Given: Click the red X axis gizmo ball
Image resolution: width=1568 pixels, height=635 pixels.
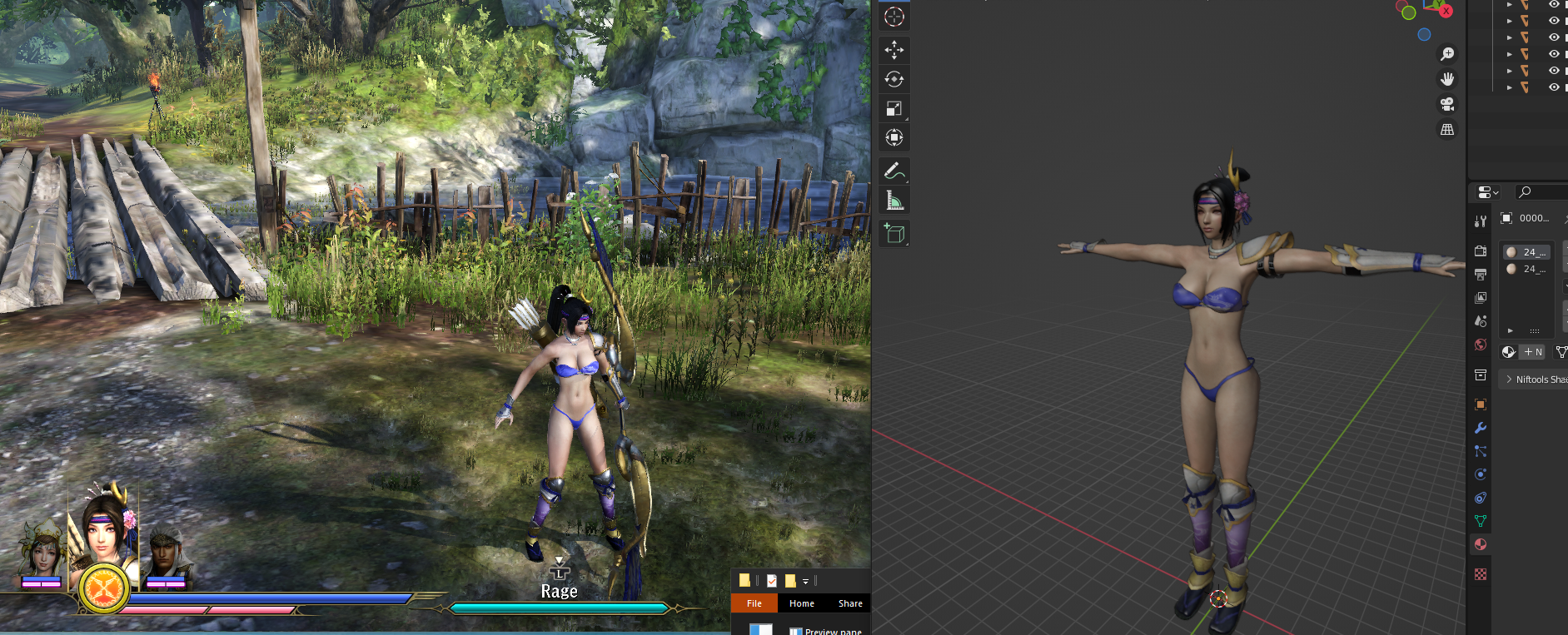Looking at the screenshot, I should click(1446, 11).
